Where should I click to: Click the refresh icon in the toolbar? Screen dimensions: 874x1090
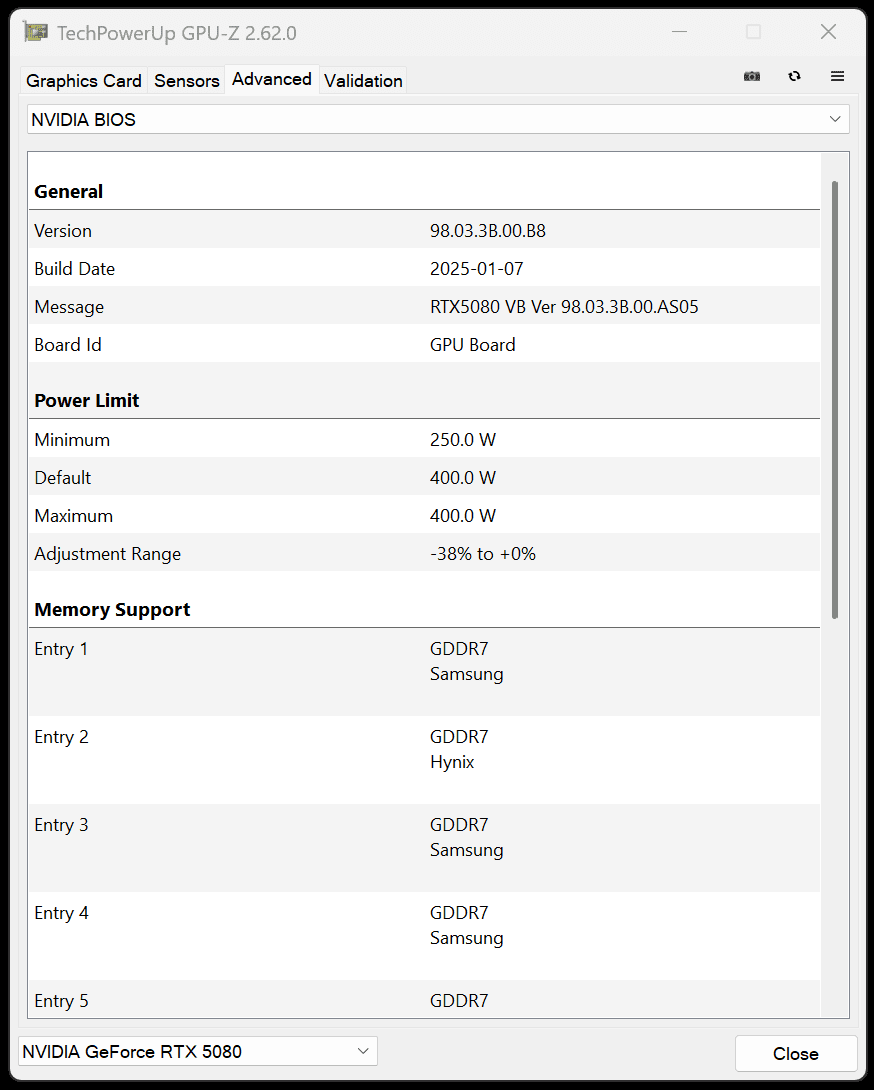point(795,76)
